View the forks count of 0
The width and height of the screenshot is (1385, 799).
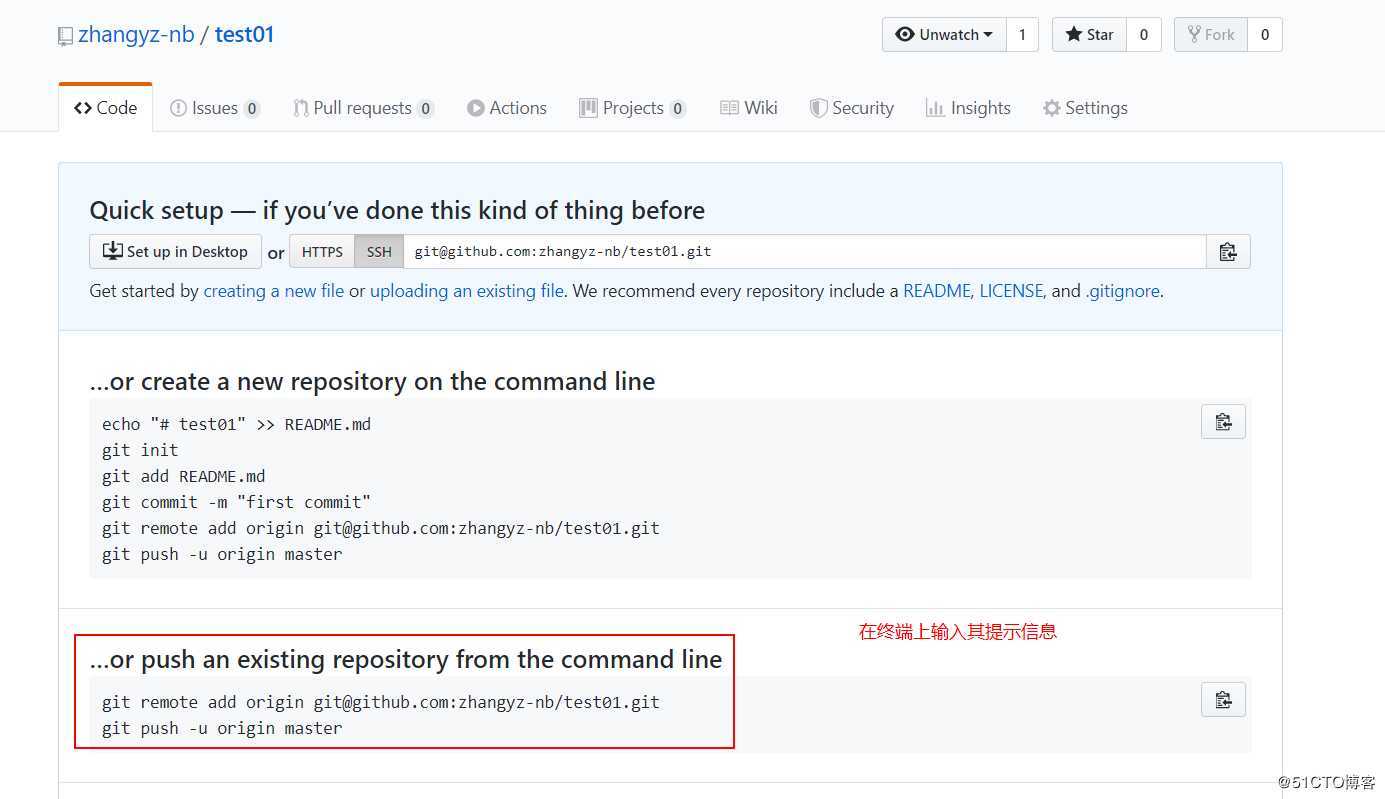click(x=1265, y=35)
